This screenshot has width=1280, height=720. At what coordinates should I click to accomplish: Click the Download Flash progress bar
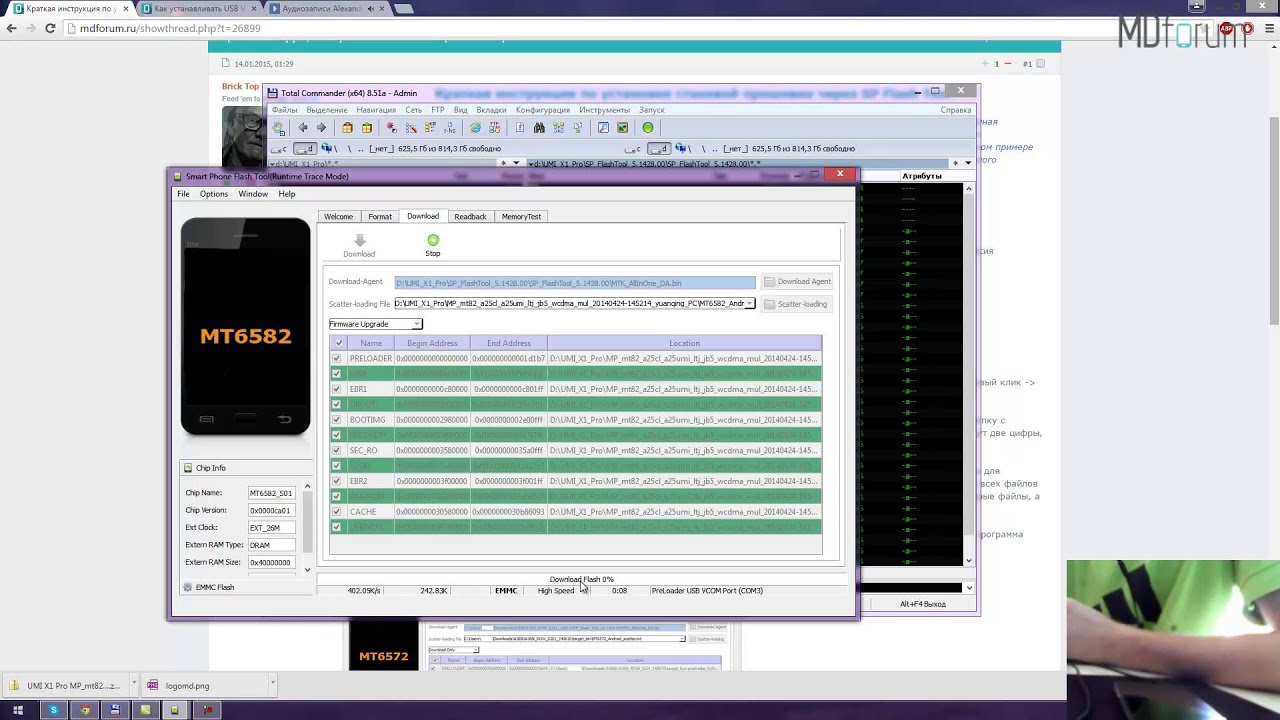click(x=581, y=579)
